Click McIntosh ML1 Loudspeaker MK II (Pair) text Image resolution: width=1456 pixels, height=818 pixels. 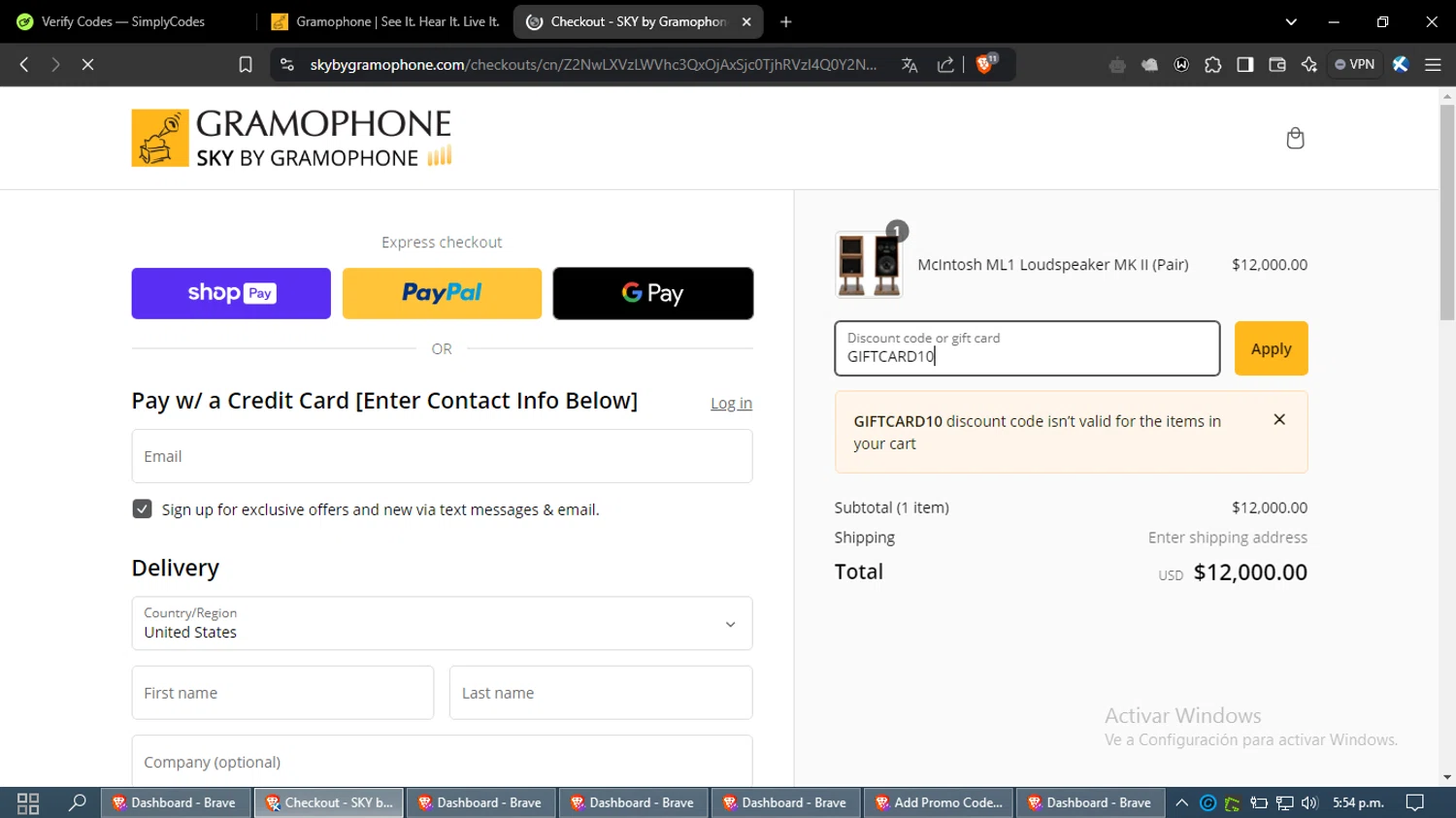1053,264
